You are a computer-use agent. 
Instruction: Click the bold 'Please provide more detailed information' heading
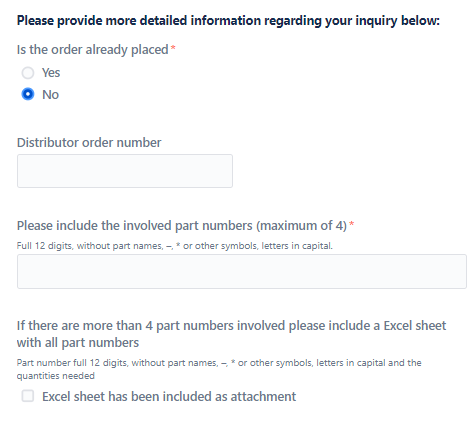pos(228,21)
